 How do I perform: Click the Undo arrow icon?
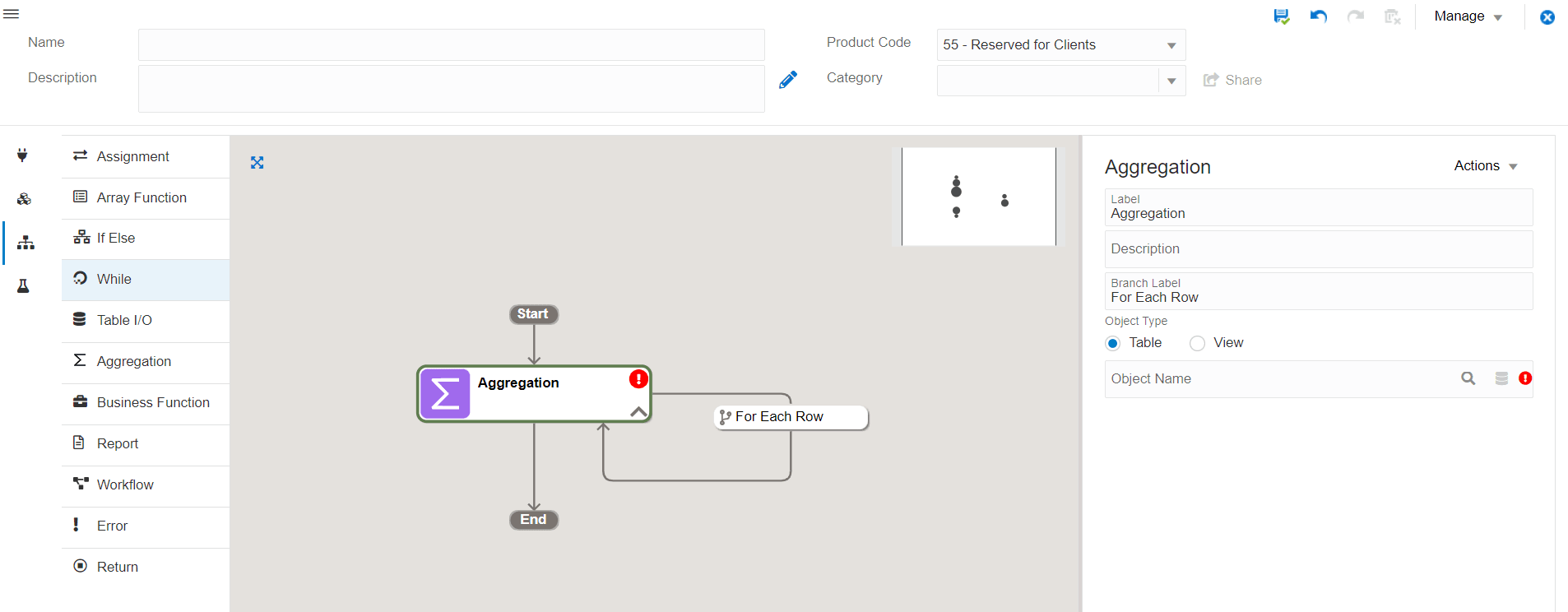(x=1319, y=16)
